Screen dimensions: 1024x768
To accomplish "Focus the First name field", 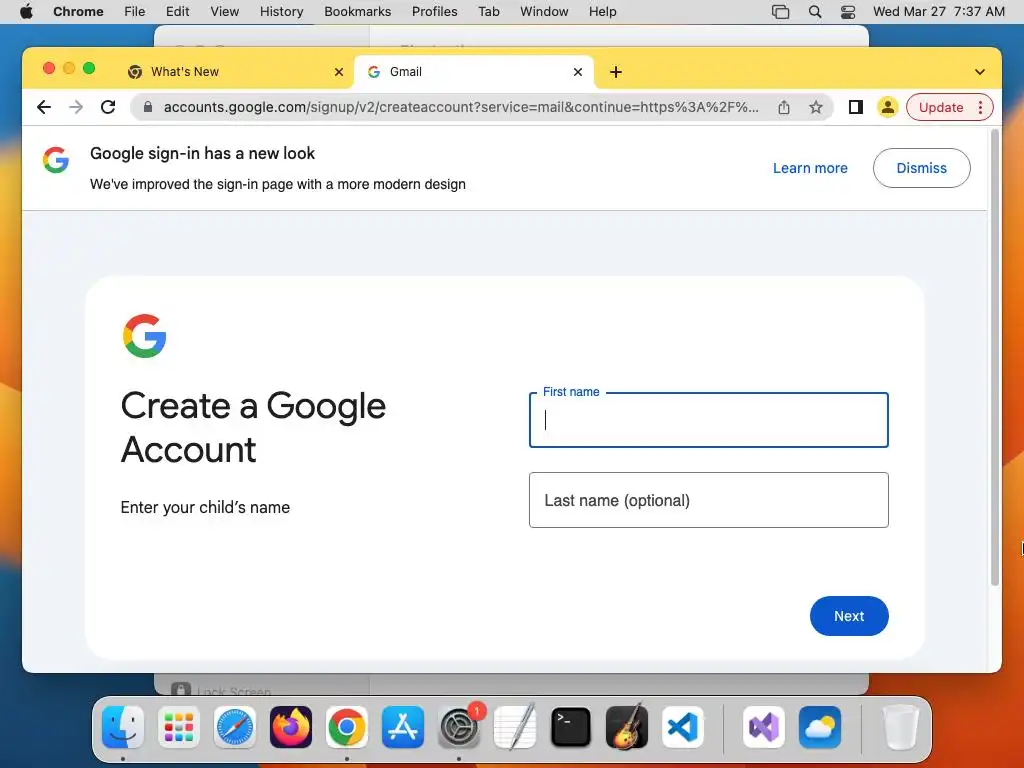I will [709, 420].
